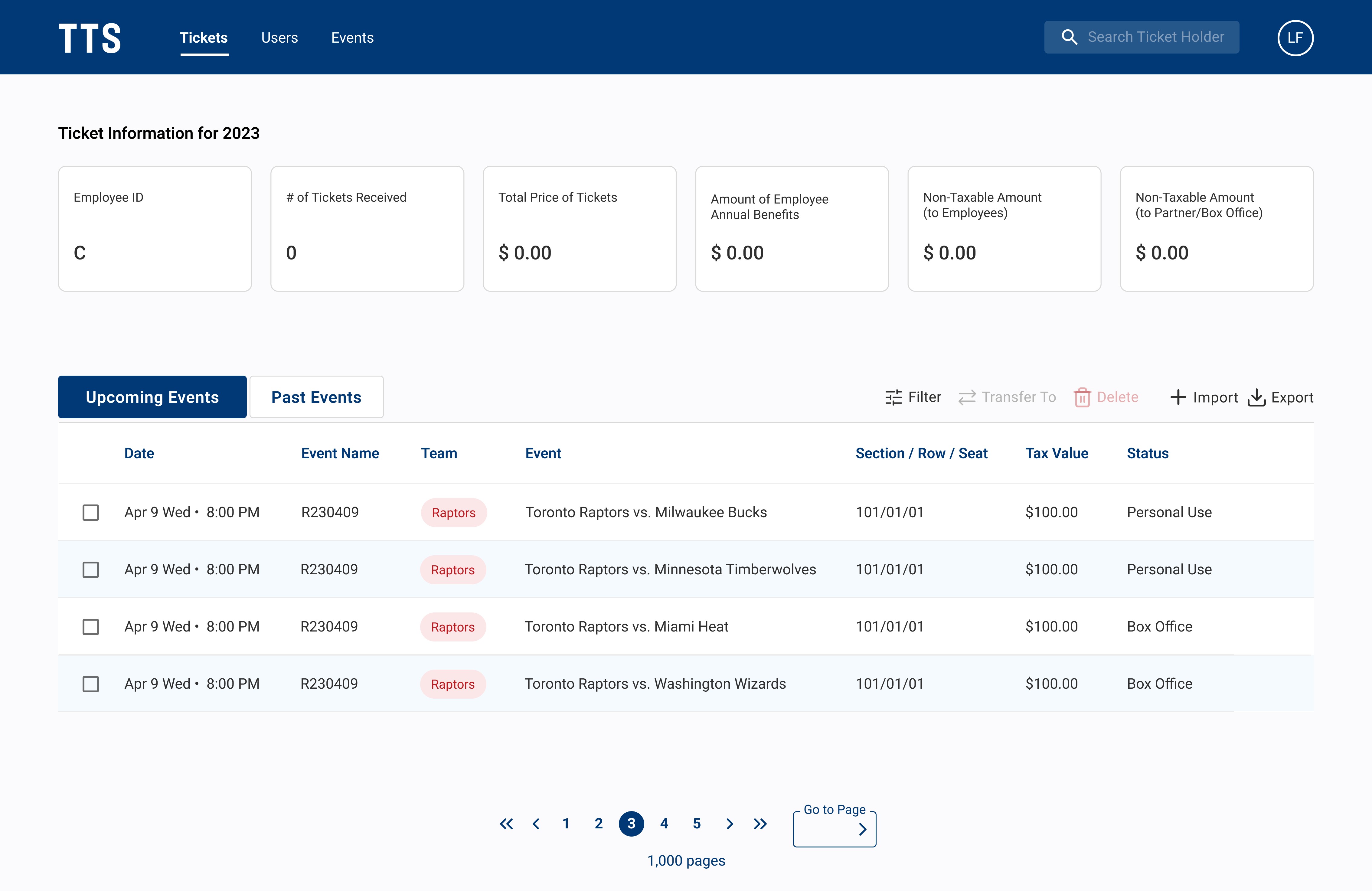
Task: Click the Delete trash can icon
Action: [1082, 397]
